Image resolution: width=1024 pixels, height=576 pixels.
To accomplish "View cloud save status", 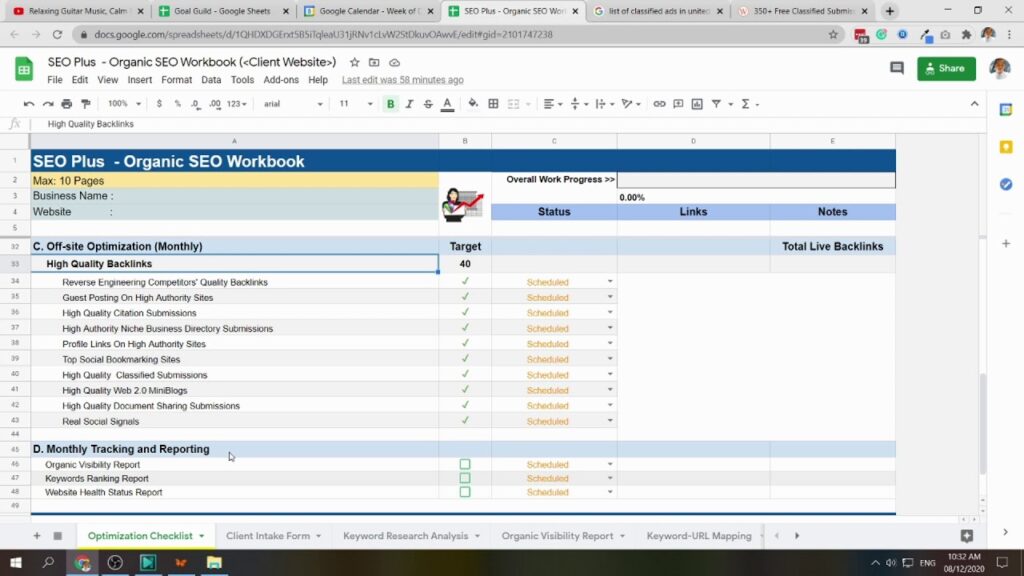I will pos(394,63).
